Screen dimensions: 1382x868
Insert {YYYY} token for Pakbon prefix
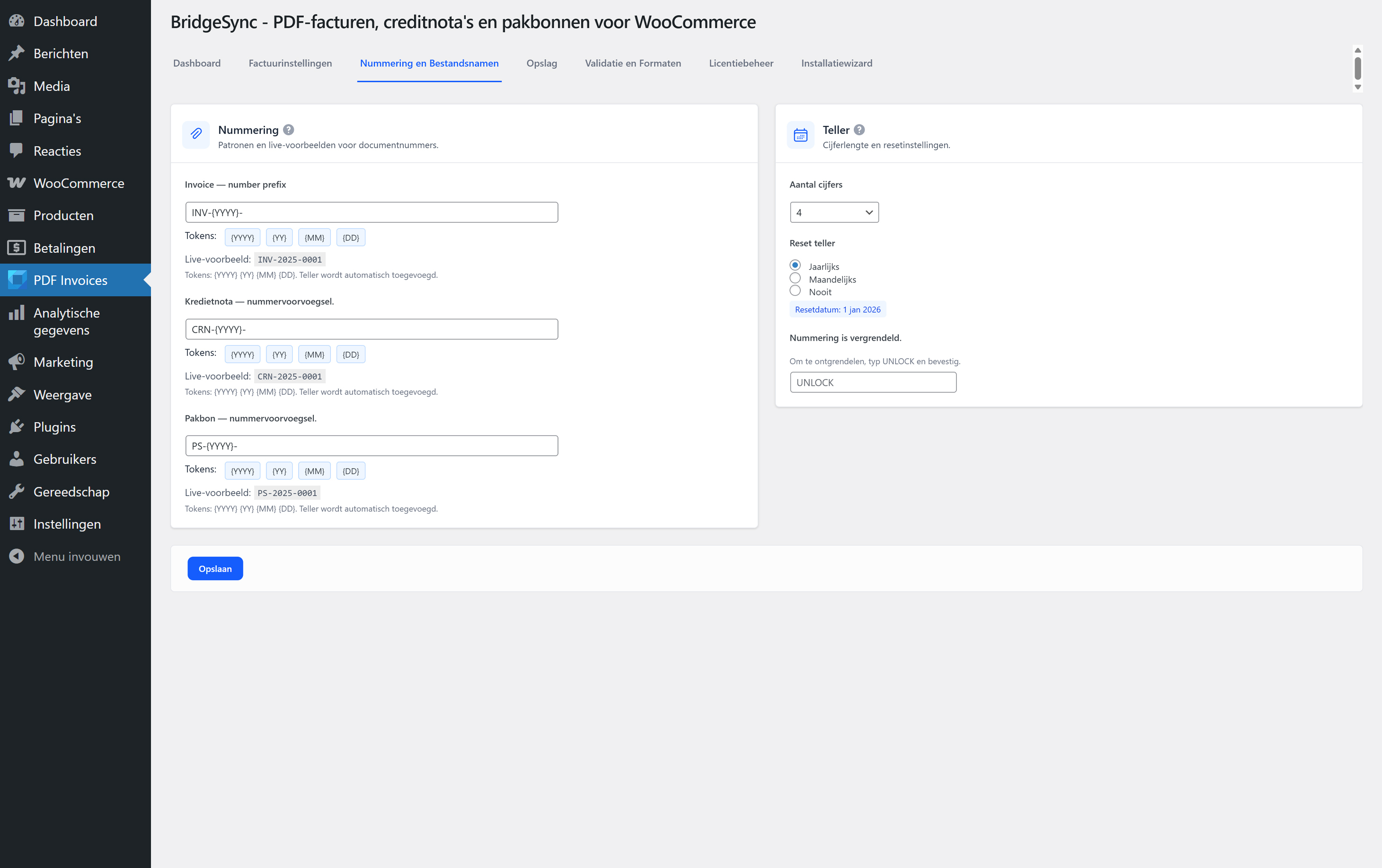pos(242,471)
